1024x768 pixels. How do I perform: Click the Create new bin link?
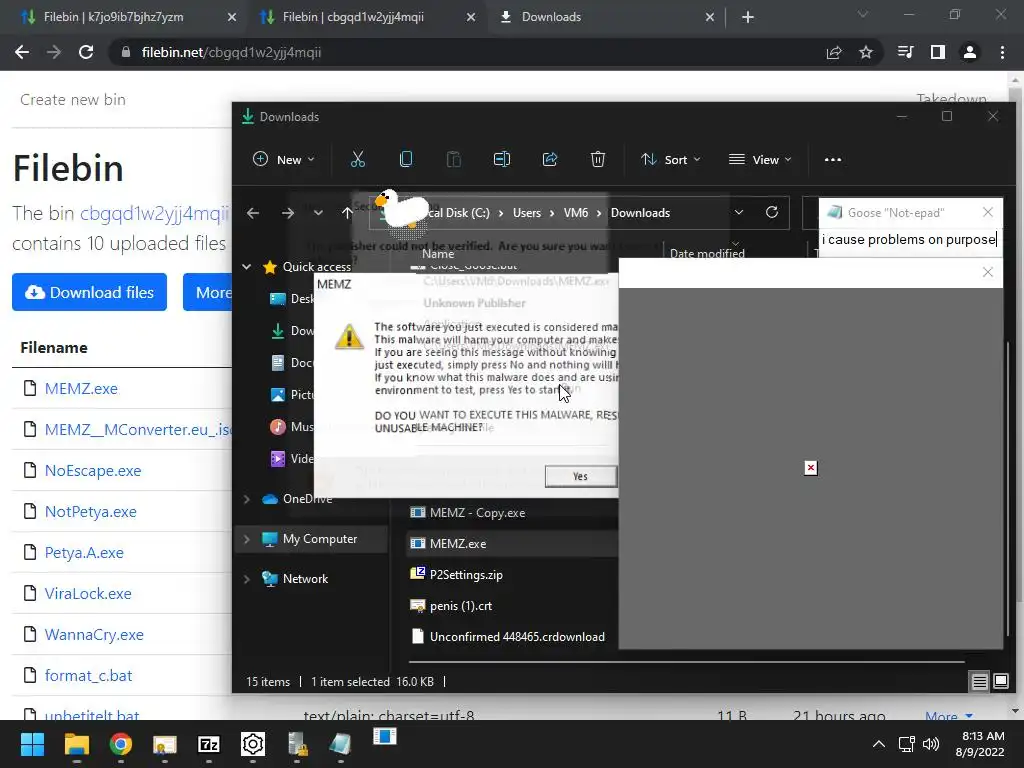point(72,99)
